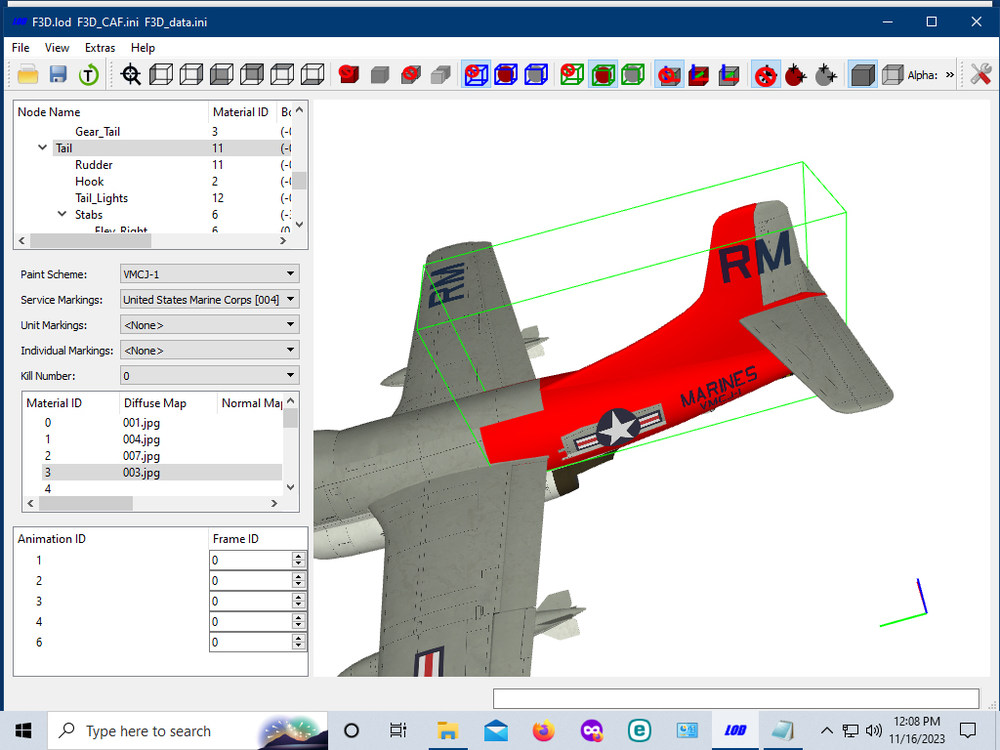Toggle the green wireframe with prohibition sign

click(x=572, y=75)
